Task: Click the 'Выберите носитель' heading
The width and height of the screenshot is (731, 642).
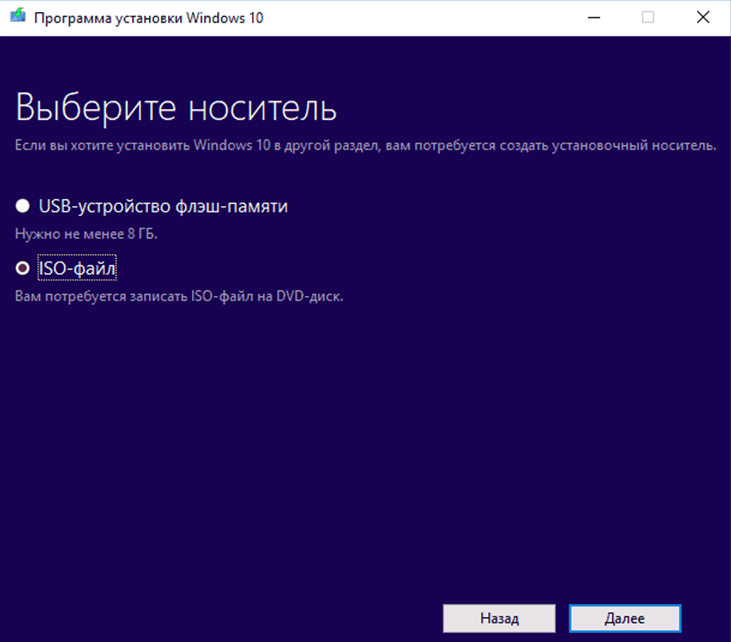Action: (176, 107)
